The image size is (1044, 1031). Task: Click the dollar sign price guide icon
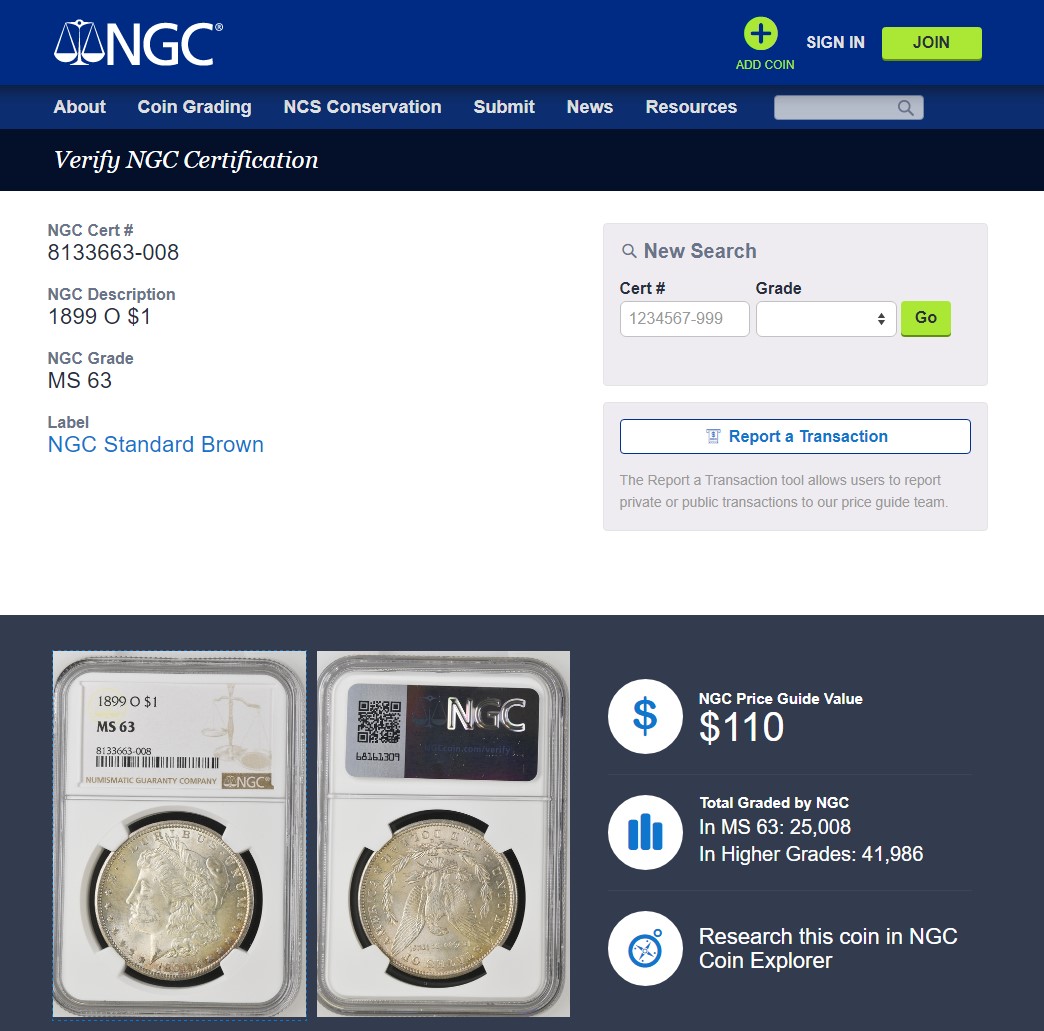(645, 717)
